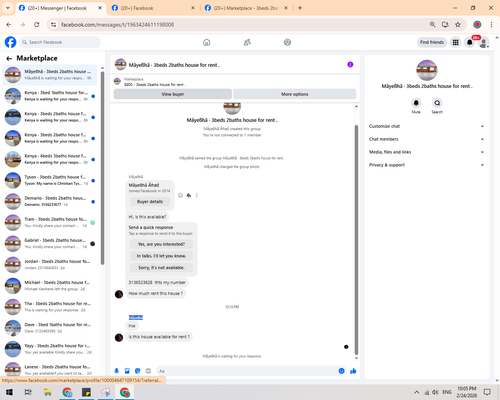
Task: Open the Groups icon in top navigation
Action: 287,42
